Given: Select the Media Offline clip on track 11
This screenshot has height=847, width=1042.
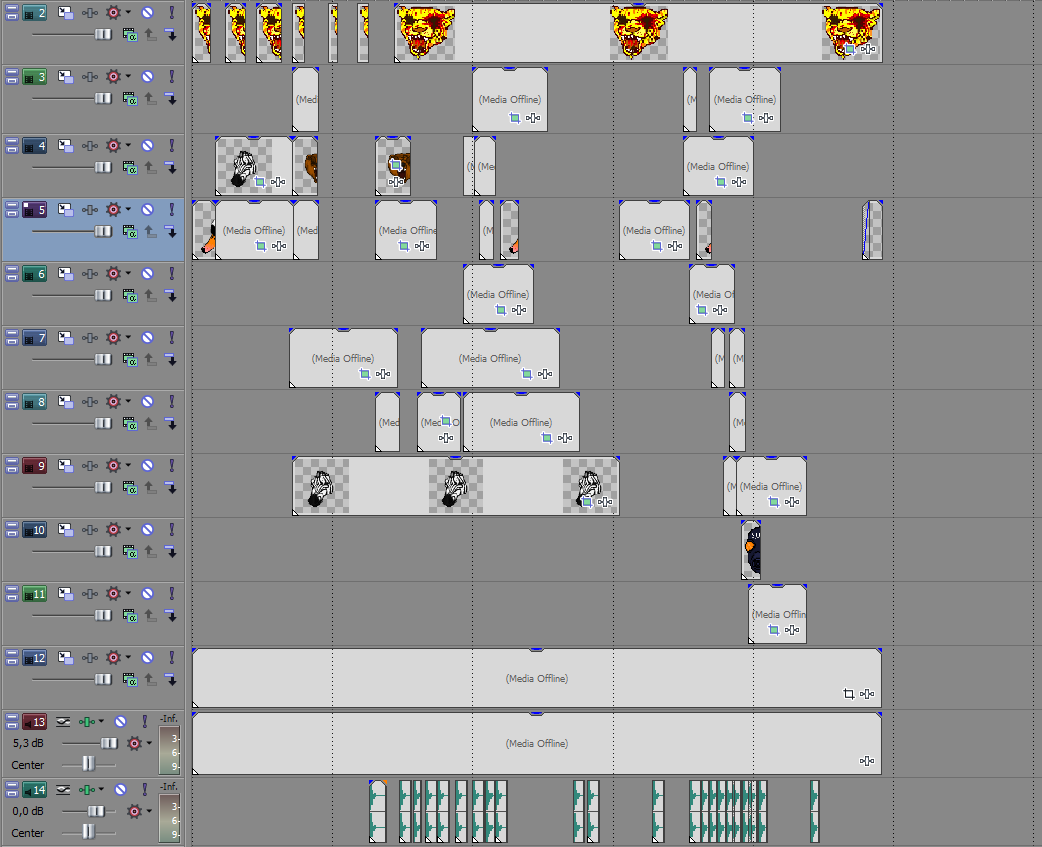Looking at the screenshot, I should [x=778, y=613].
